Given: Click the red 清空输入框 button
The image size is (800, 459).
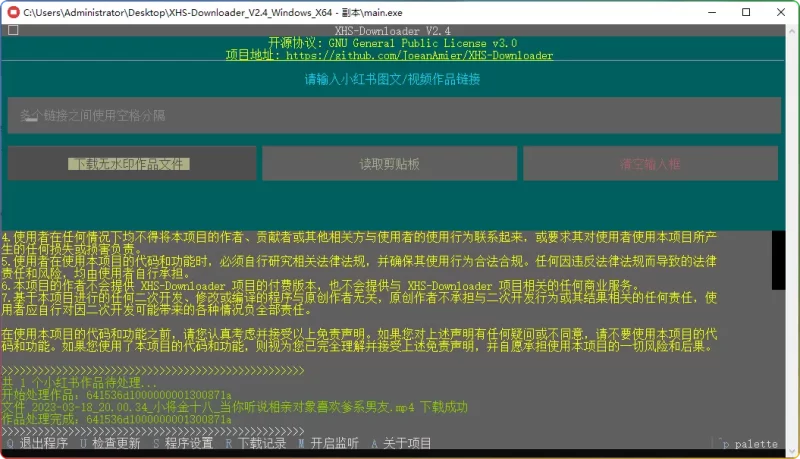Looking at the screenshot, I should [651, 164].
